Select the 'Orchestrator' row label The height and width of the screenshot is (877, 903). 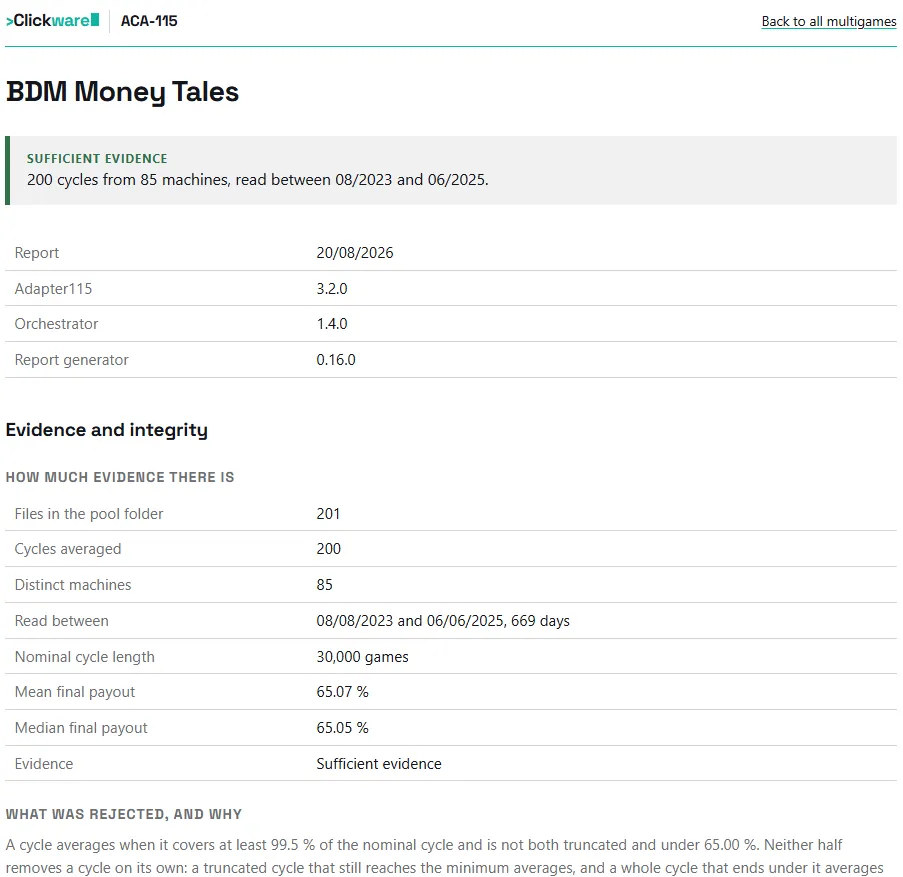coord(56,324)
